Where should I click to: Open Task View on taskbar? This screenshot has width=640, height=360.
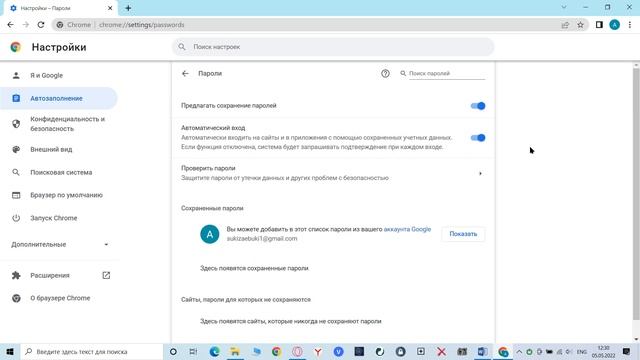click(x=193, y=351)
